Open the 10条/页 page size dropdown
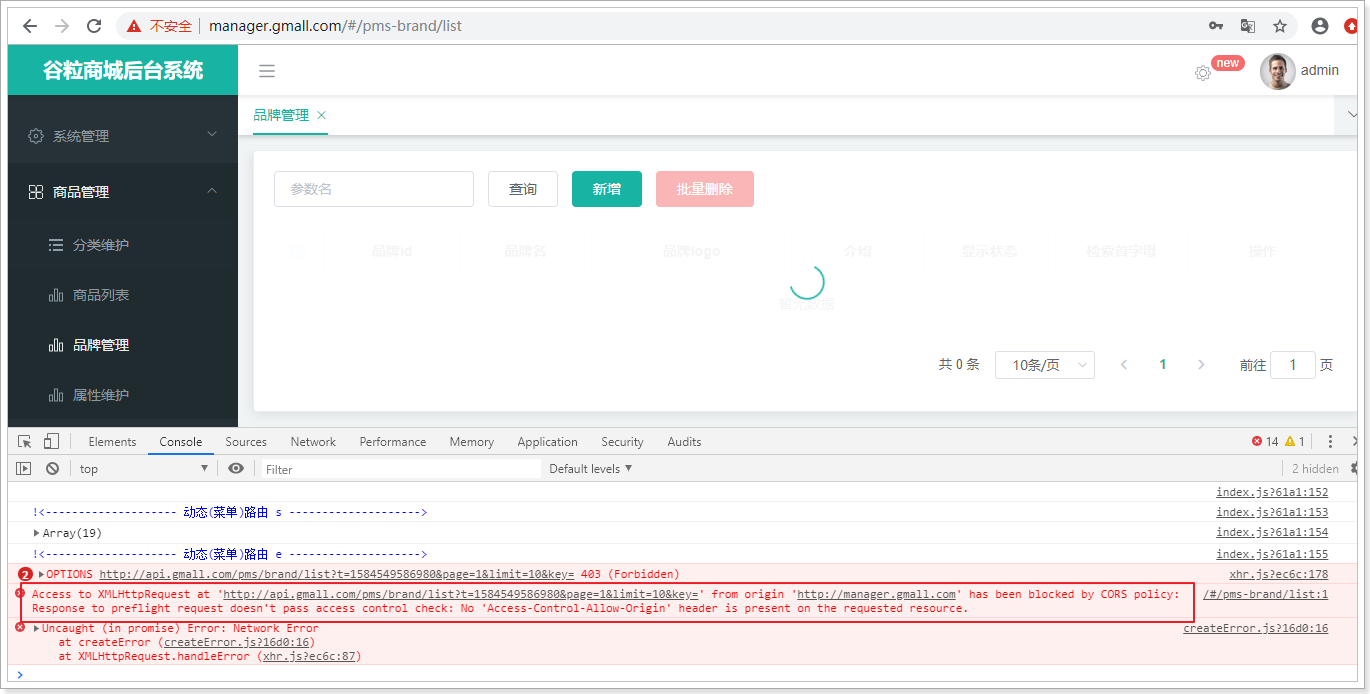 pos(1044,365)
